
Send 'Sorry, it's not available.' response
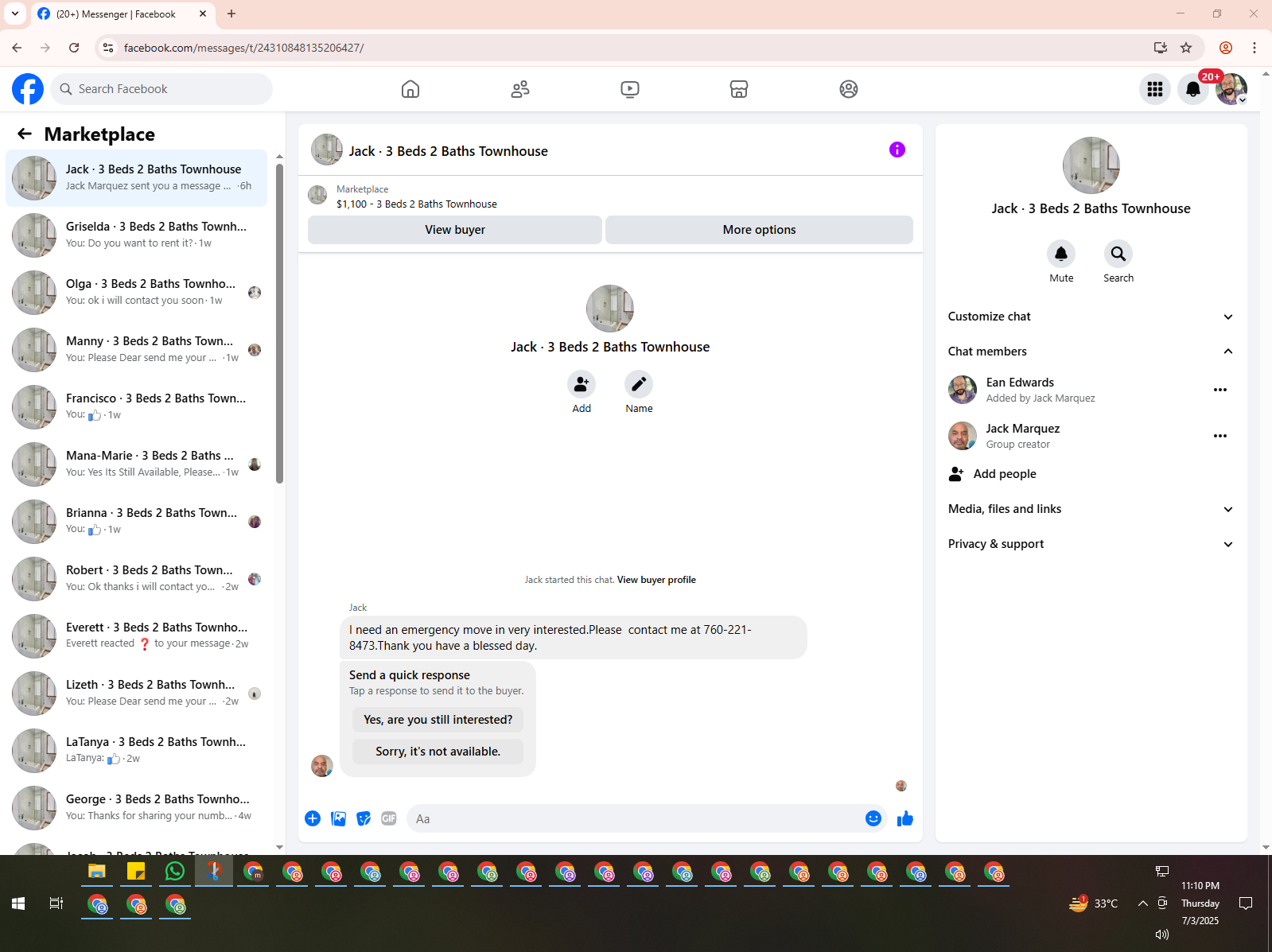point(438,752)
